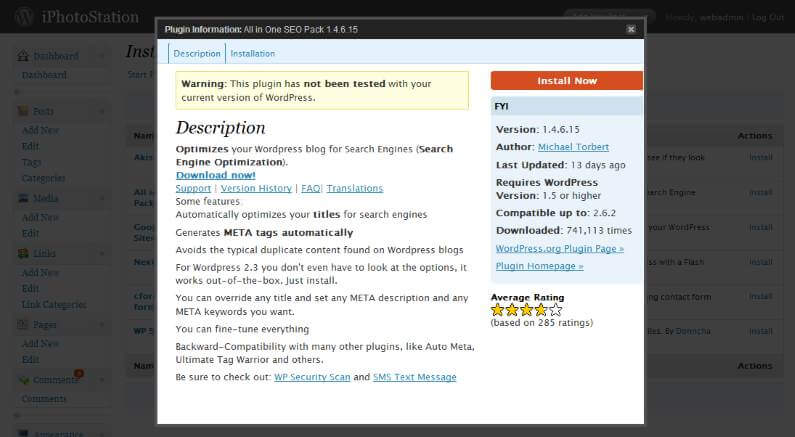The width and height of the screenshot is (795, 437).
Task: Click the '(based on 285 ratings)' text
Action: [542, 323]
